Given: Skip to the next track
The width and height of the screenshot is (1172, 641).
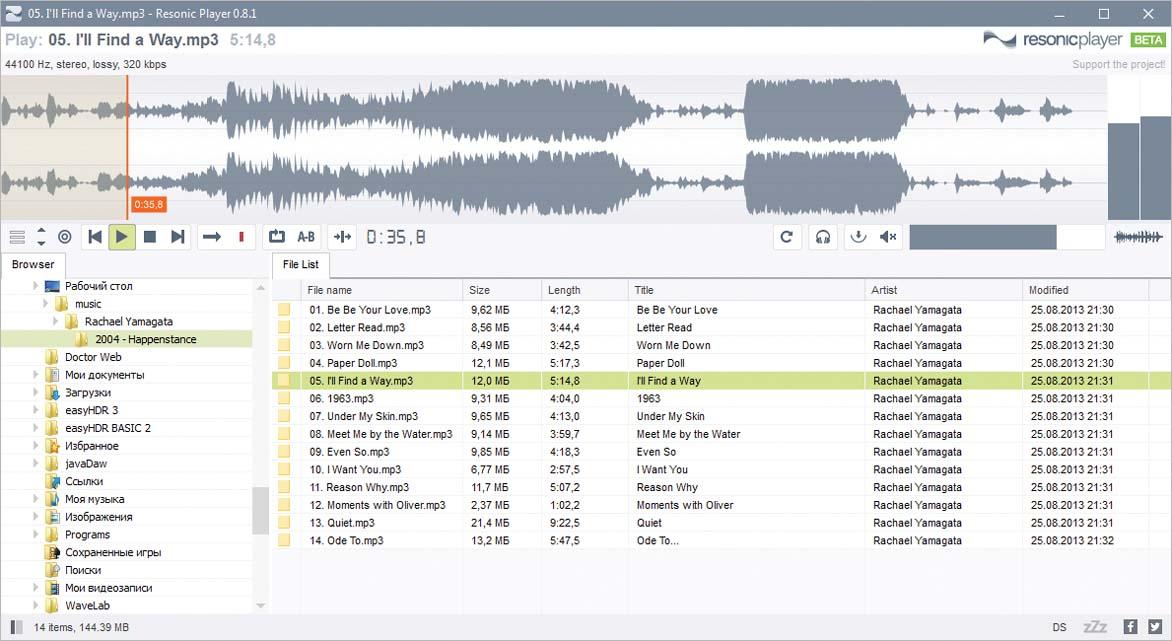Looking at the screenshot, I should tap(178, 237).
